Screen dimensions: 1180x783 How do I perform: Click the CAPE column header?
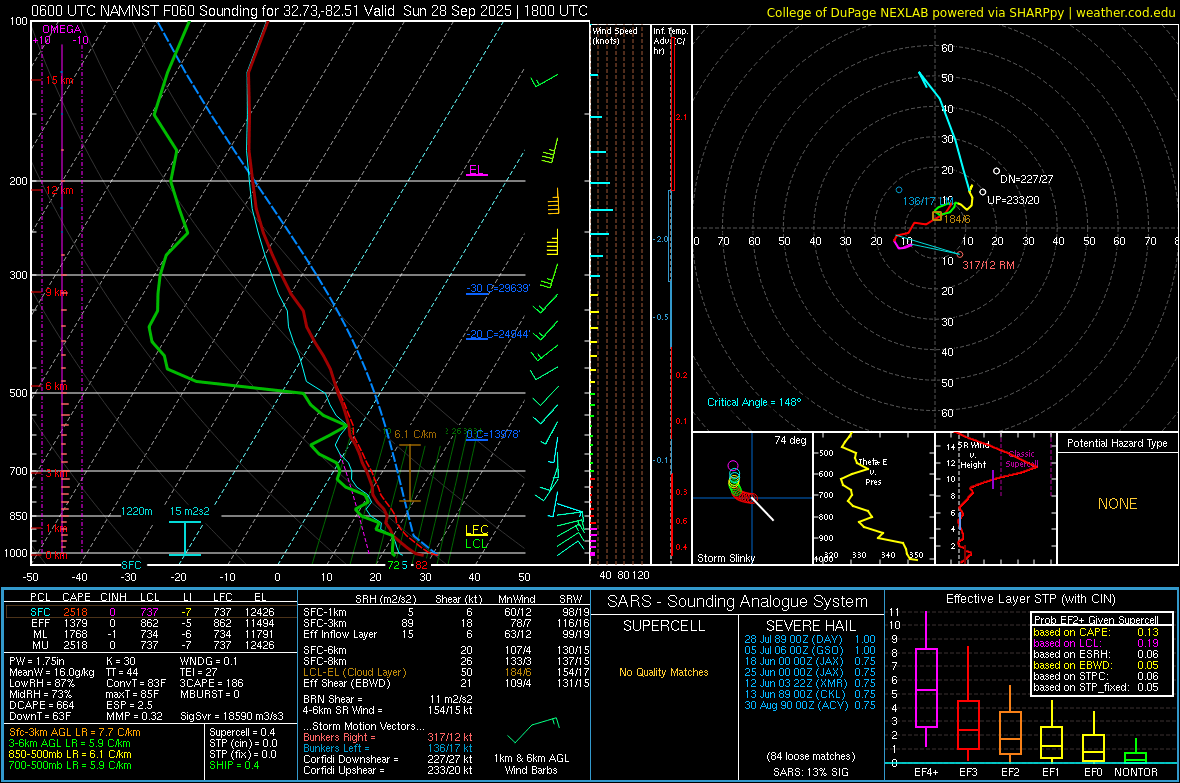click(76, 597)
